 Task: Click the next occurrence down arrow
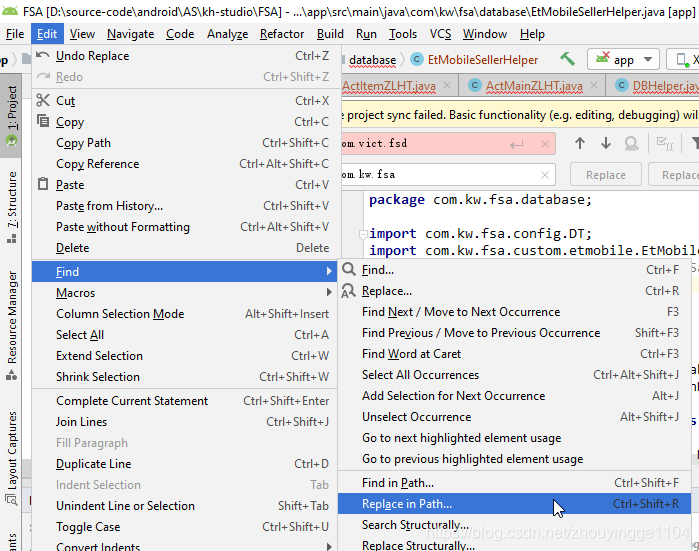605,144
